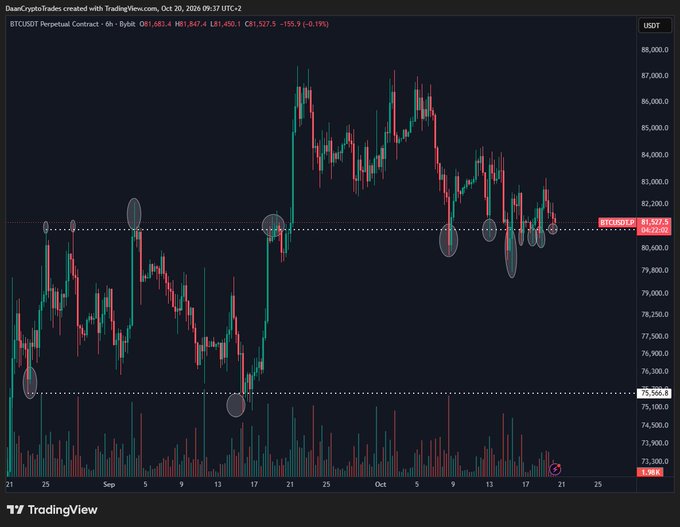Click the purple lightning bolt icon
Screen dimensions: 680x527
click(x=555, y=469)
